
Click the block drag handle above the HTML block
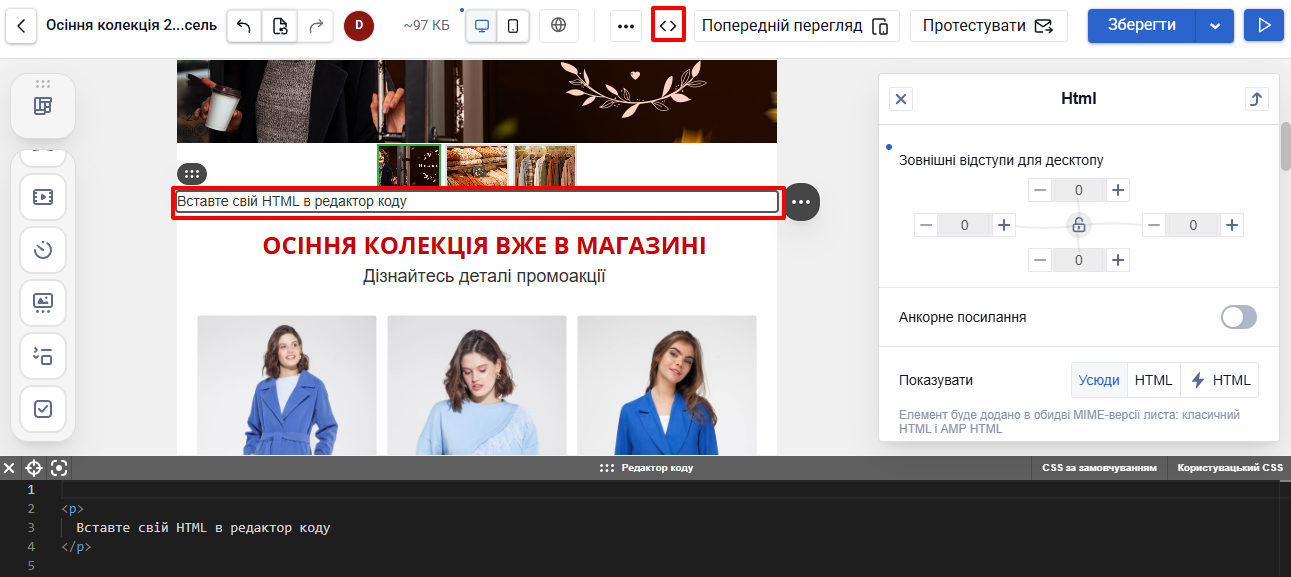click(192, 174)
